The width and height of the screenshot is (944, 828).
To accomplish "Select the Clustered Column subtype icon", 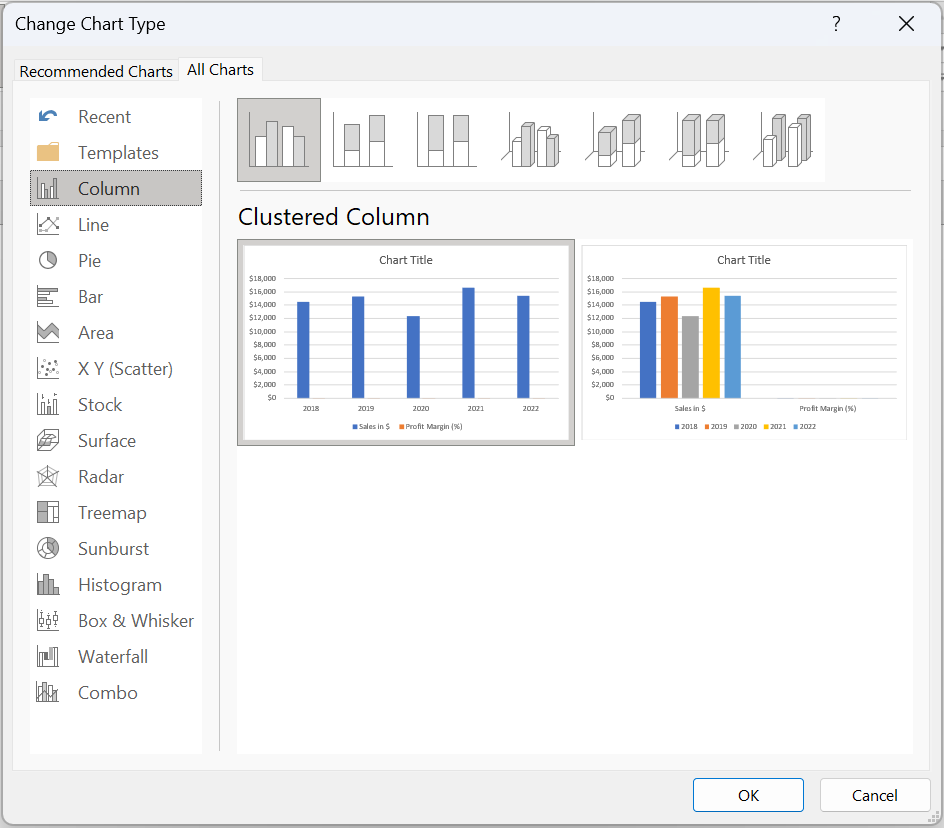I will point(278,139).
